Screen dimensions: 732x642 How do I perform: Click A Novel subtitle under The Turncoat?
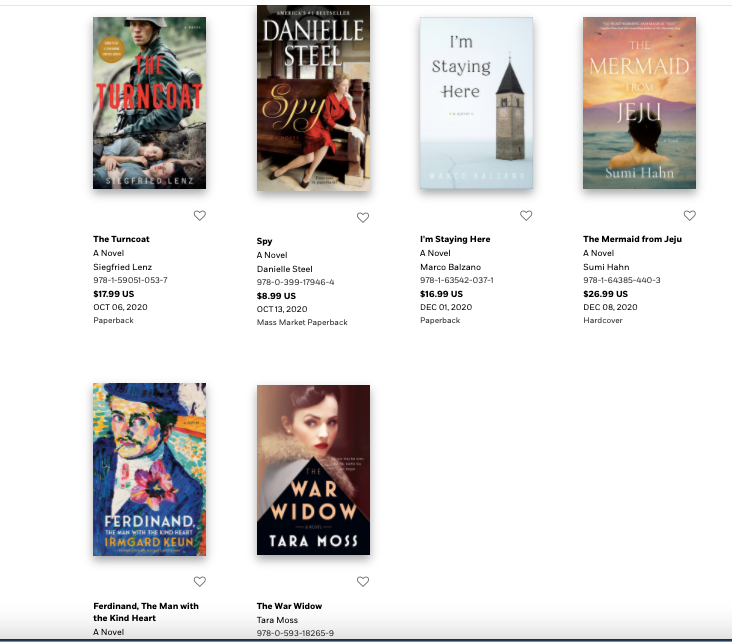pos(108,253)
